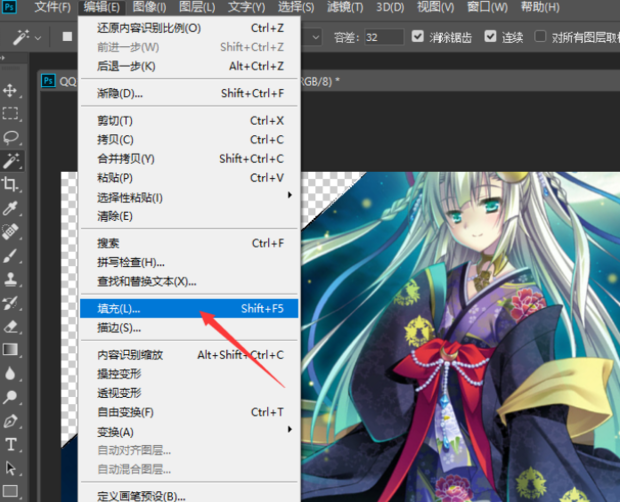620x502 pixels.
Task: Choose 查找和替换文本(X)... menu item
Action: point(189,281)
